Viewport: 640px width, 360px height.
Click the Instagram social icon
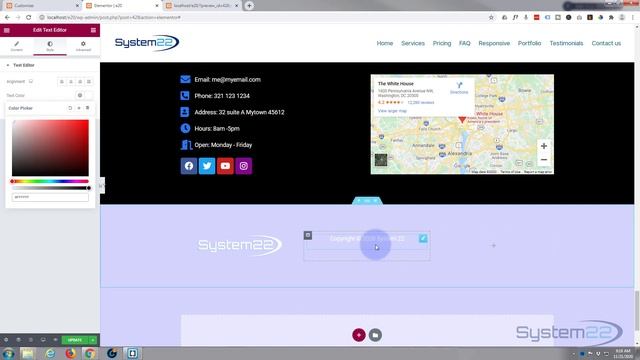(x=244, y=166)
